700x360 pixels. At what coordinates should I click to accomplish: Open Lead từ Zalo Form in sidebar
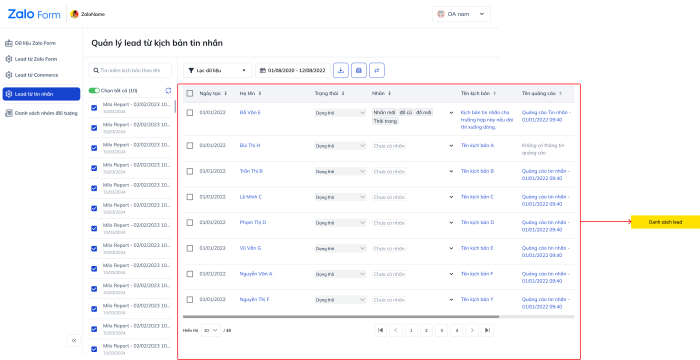31,59
